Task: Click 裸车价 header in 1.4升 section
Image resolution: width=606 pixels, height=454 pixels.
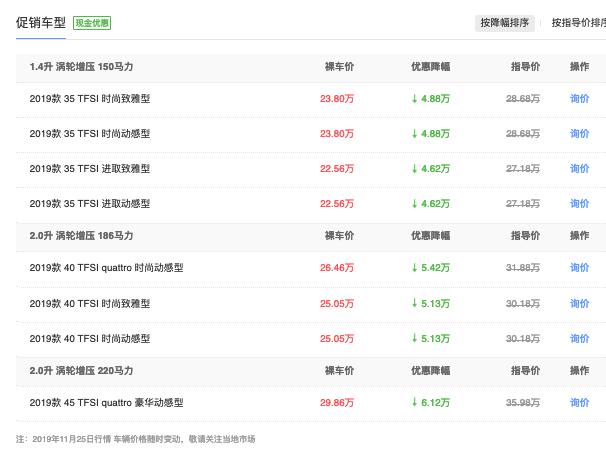Action: point(339,66)
